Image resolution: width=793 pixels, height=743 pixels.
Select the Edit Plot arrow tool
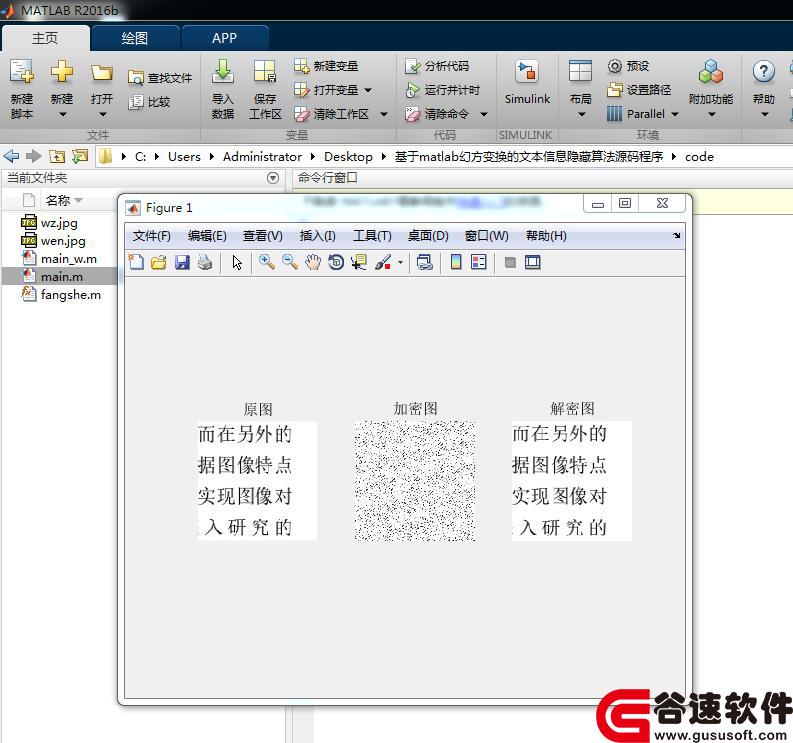click(x=237, y=262)
